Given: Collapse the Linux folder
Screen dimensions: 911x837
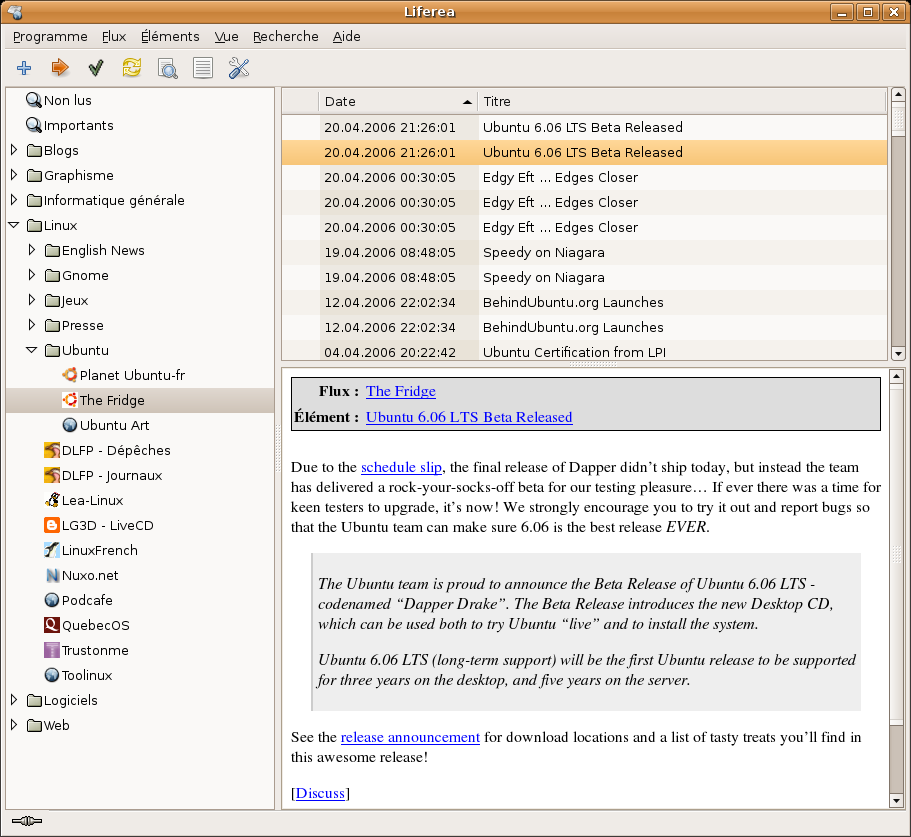Looking at the screenshot, I should [14, 225].
